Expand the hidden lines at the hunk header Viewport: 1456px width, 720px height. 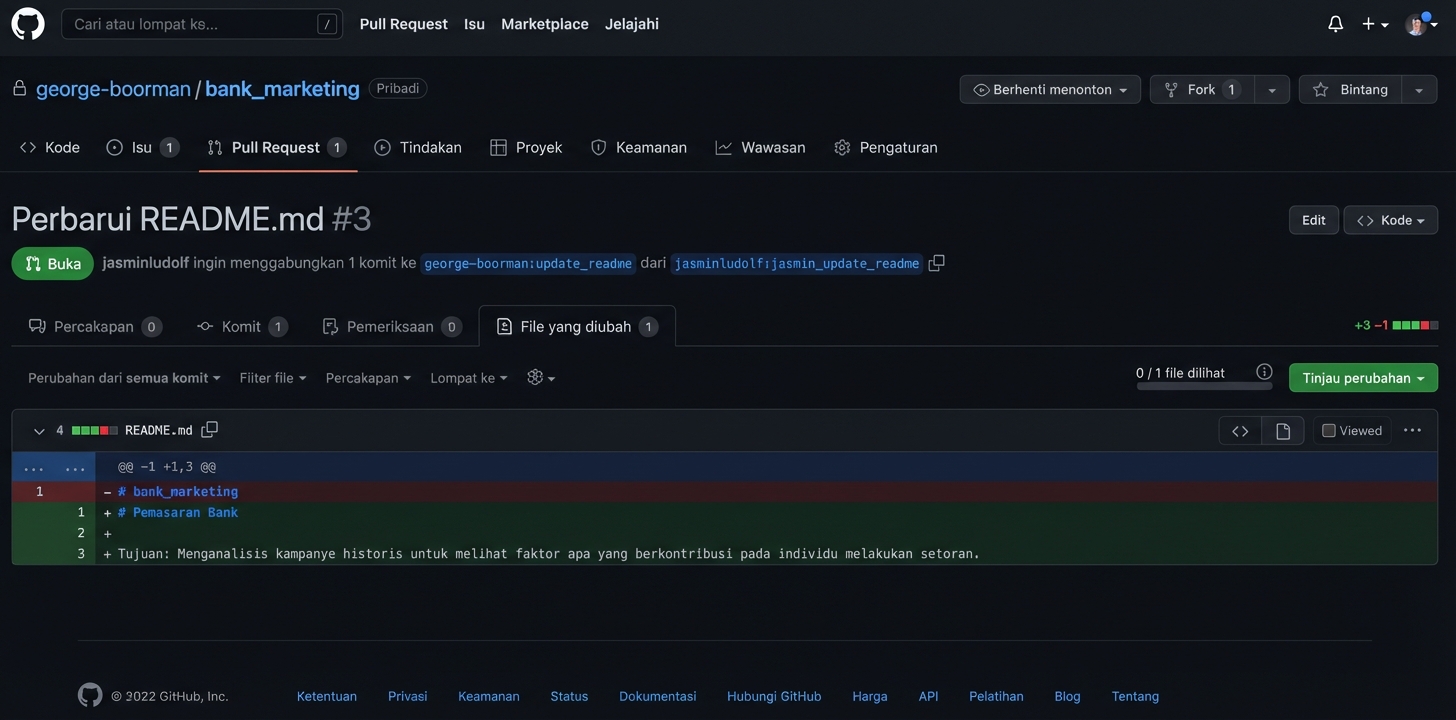53,467
